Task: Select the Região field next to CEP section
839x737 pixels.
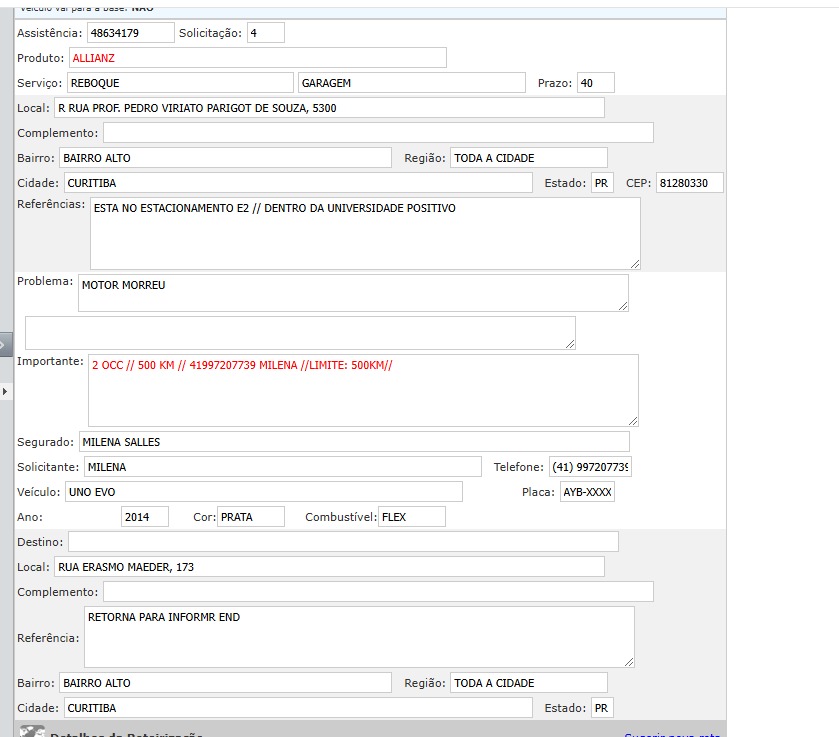Action: 529,158
